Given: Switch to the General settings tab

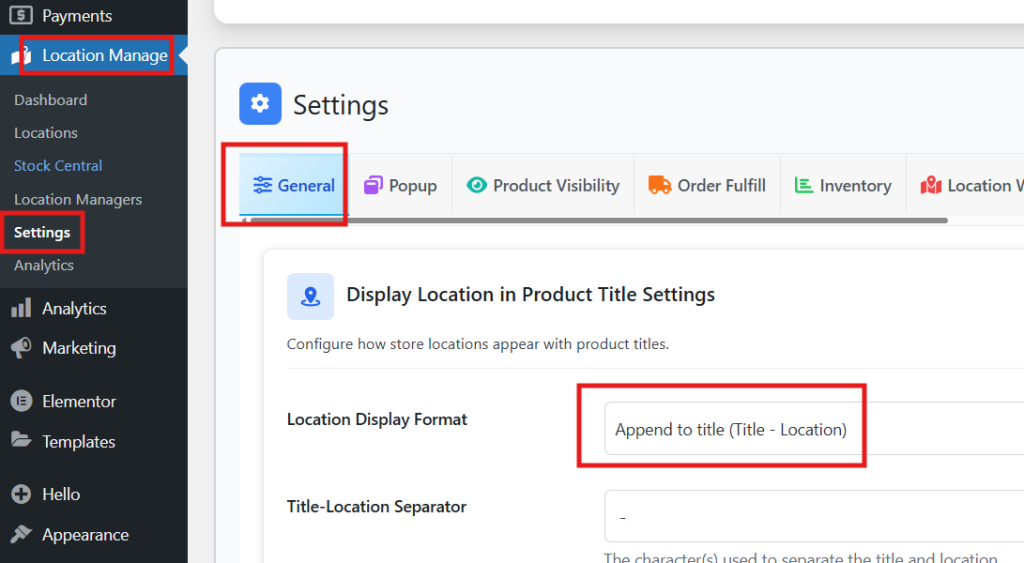Looking at the screenshot, I should (x=294, y=185).
